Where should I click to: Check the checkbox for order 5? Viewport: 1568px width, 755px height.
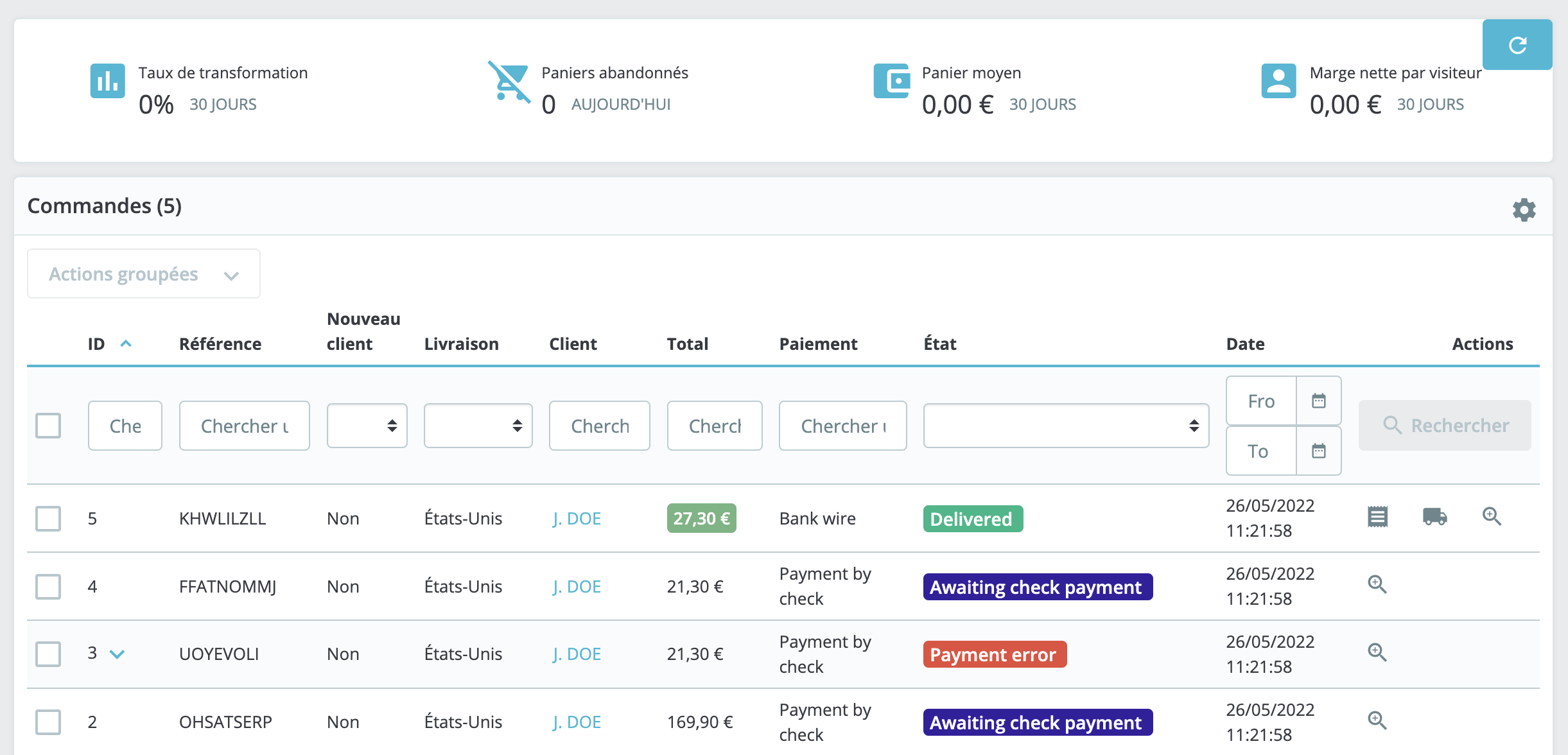[48, 519]
